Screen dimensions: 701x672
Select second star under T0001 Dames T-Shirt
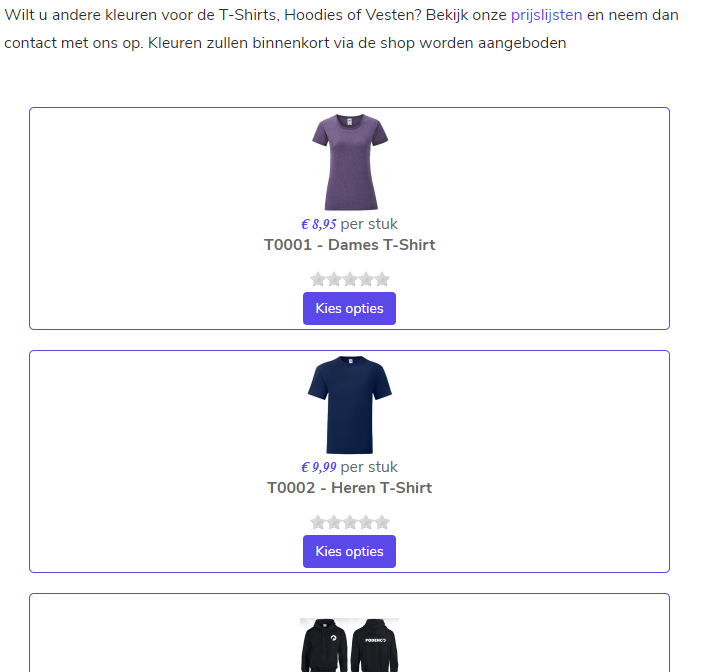click(x=334, y=280)
